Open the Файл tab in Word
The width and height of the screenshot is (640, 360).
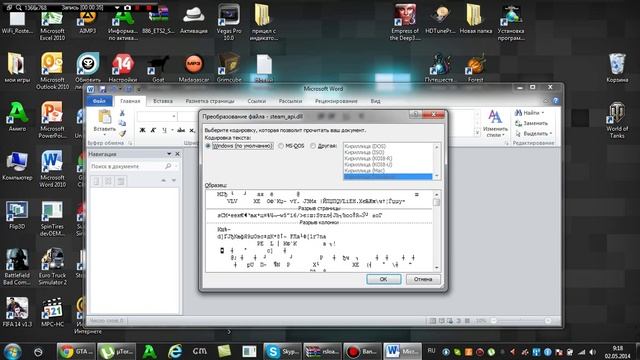(x=99, y=101)
